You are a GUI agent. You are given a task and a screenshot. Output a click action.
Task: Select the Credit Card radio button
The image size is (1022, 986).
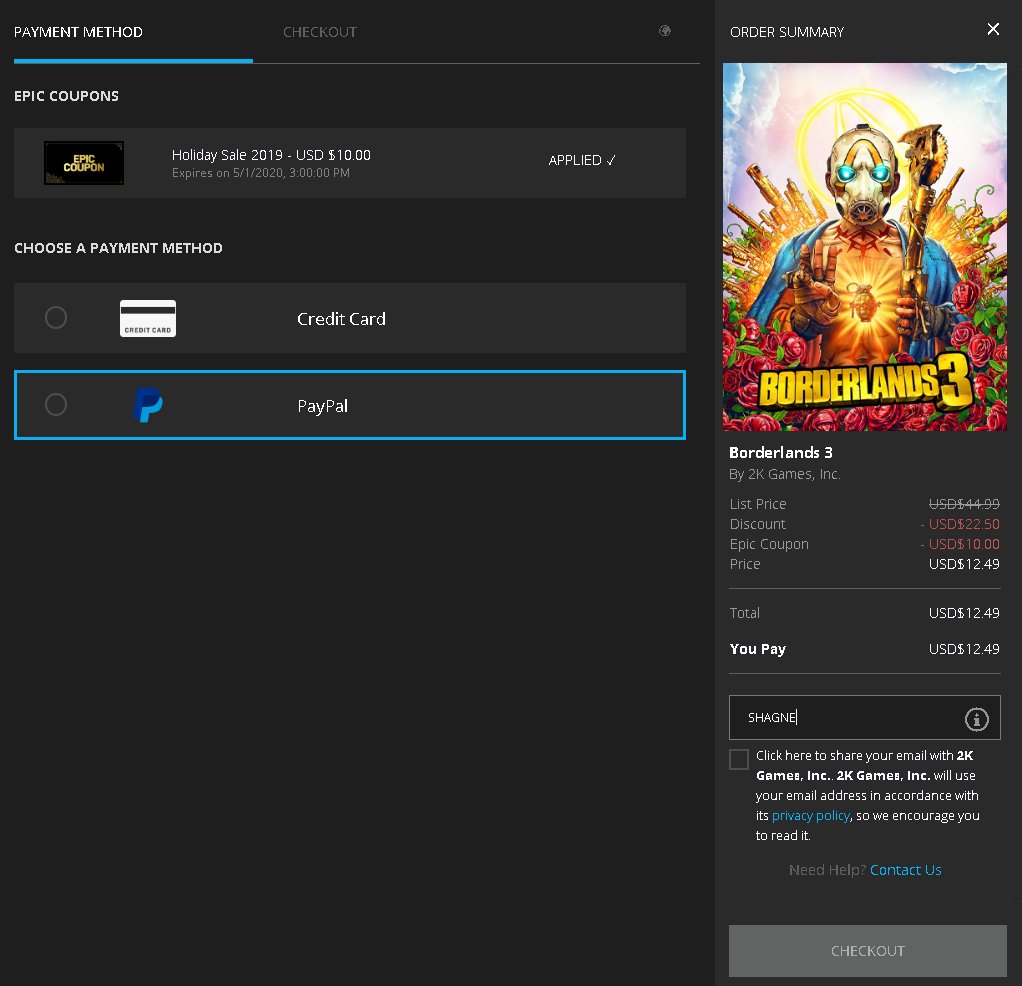56,317
